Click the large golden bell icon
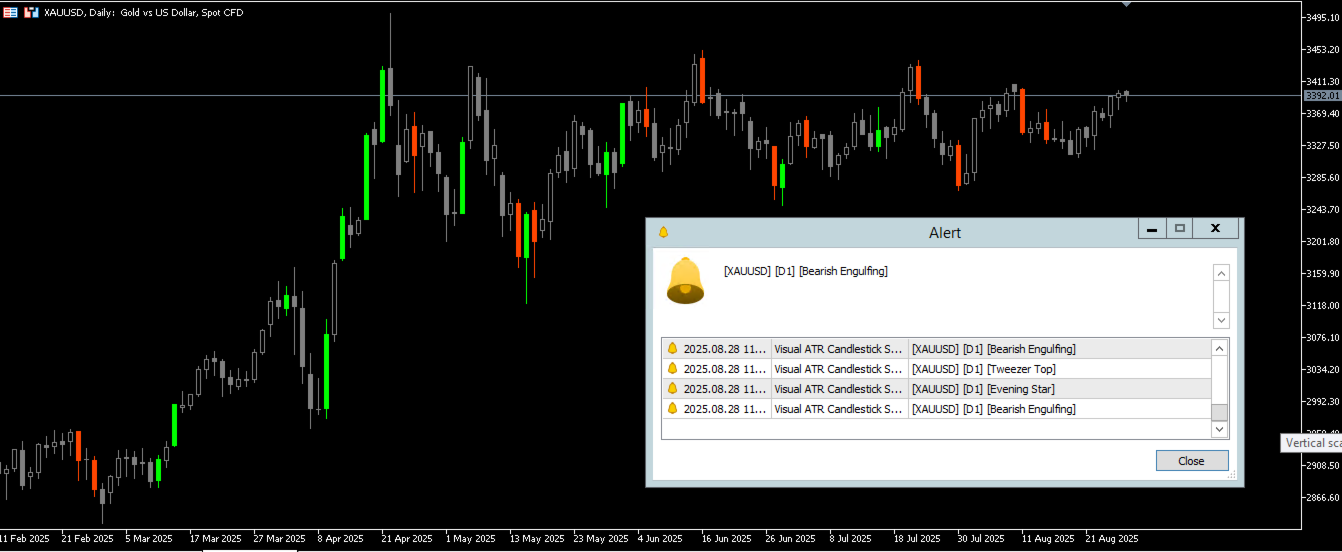This screenshot has height=552, width=1342. tap(685, 280)
